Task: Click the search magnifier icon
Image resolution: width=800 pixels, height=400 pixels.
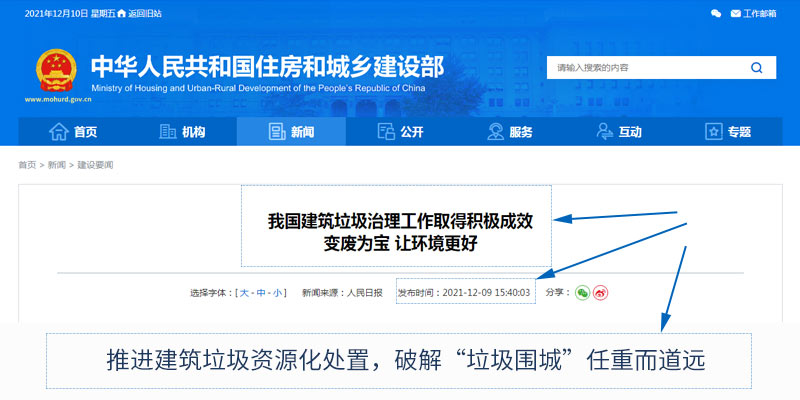Action: point(756,68)
